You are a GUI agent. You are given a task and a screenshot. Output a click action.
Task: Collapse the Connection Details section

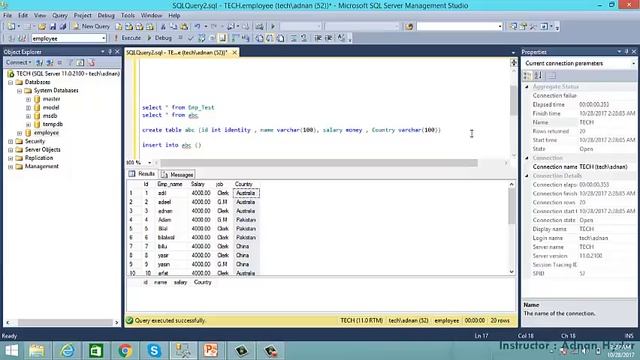(x=527, y=176)
